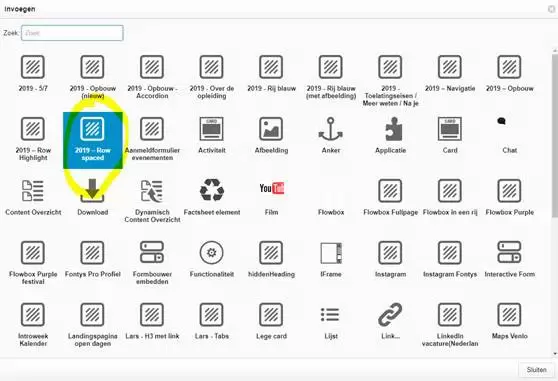
Task: Click the Sluiten button
Action: tap(536, 370)
